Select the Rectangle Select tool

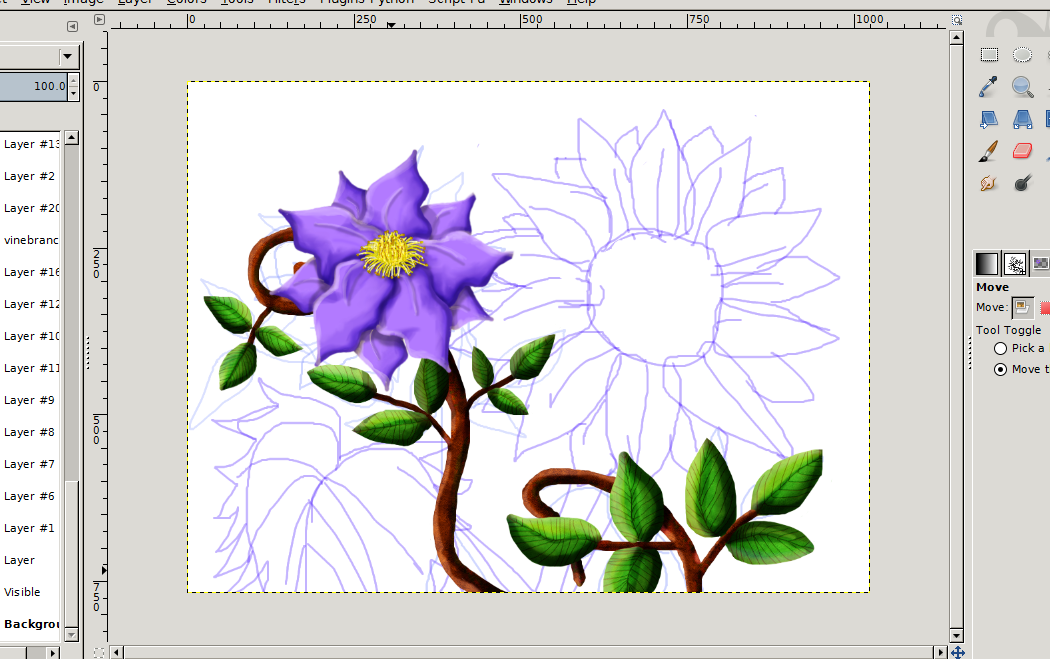click(x=989, y=55)
